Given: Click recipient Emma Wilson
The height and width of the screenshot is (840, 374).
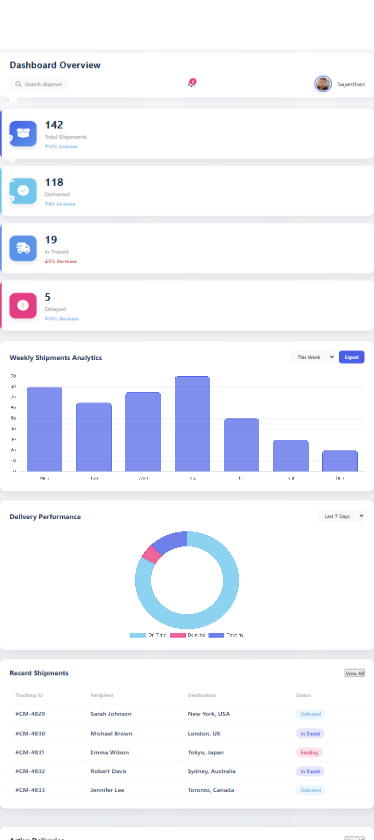Looking at the screenshot, I should pyautogui.click(x=110, y=752).
